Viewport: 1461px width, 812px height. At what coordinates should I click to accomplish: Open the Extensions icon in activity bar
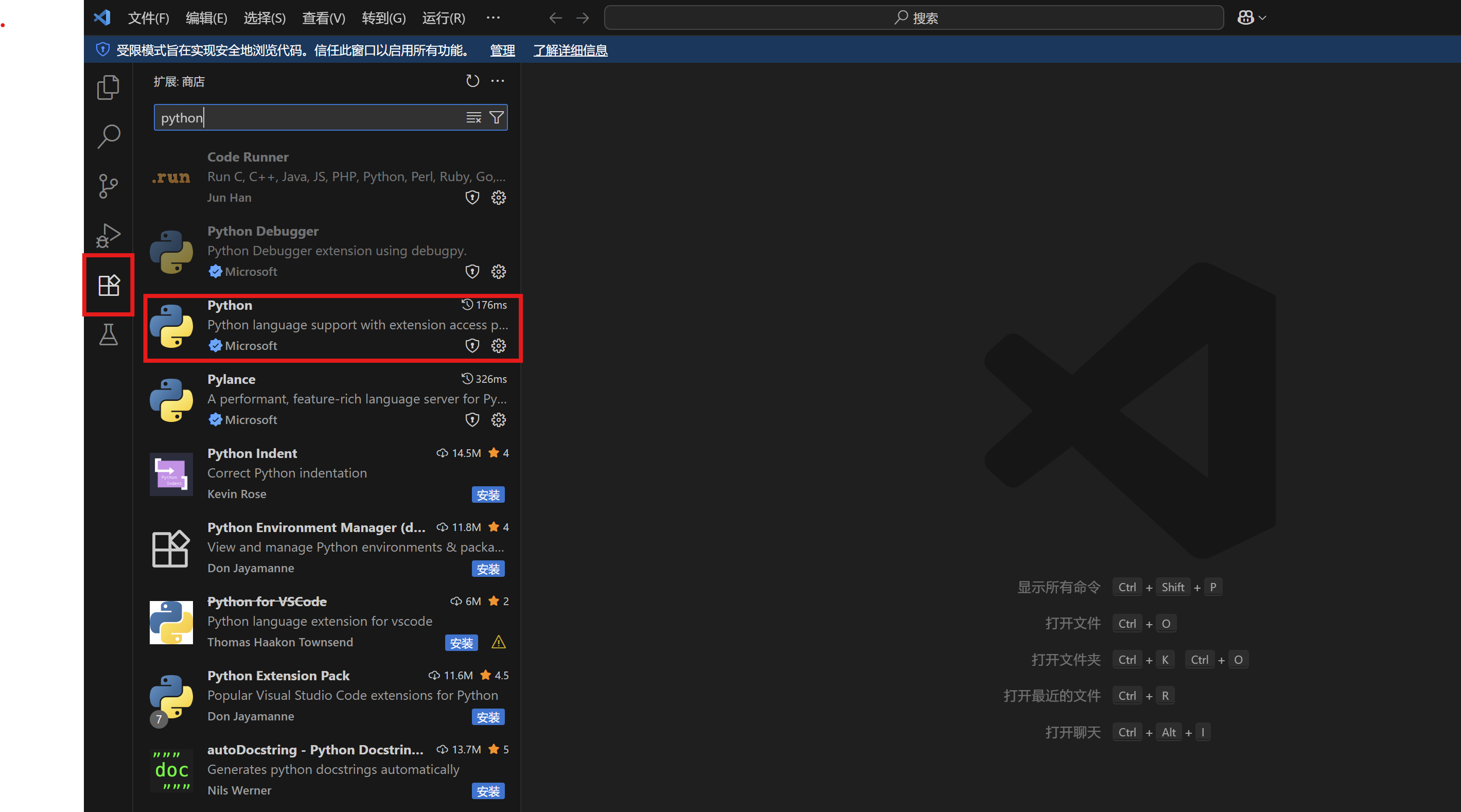(x=108, y=285)
